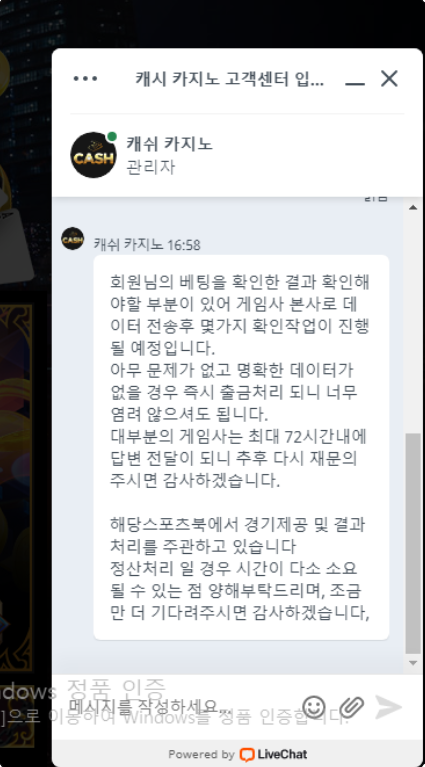425x767 pixels.
Task: Click the small CASH avatar beside message
Action: [72, 239]
